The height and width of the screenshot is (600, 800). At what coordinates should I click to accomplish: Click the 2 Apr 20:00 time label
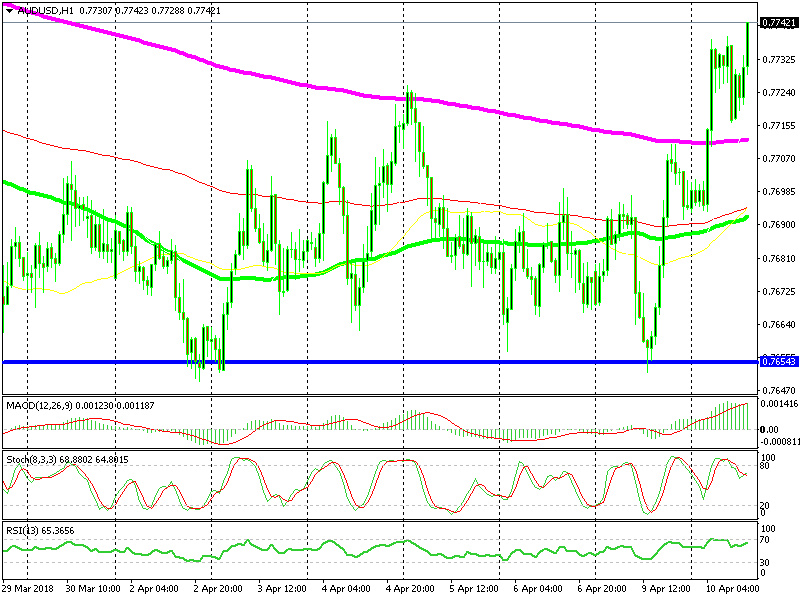tap(218, 588)
